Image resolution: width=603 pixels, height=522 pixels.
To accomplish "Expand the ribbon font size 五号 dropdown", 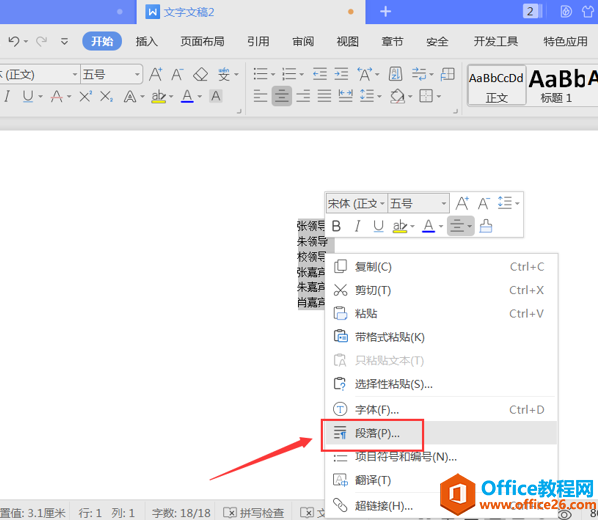I will coord(137,74).
